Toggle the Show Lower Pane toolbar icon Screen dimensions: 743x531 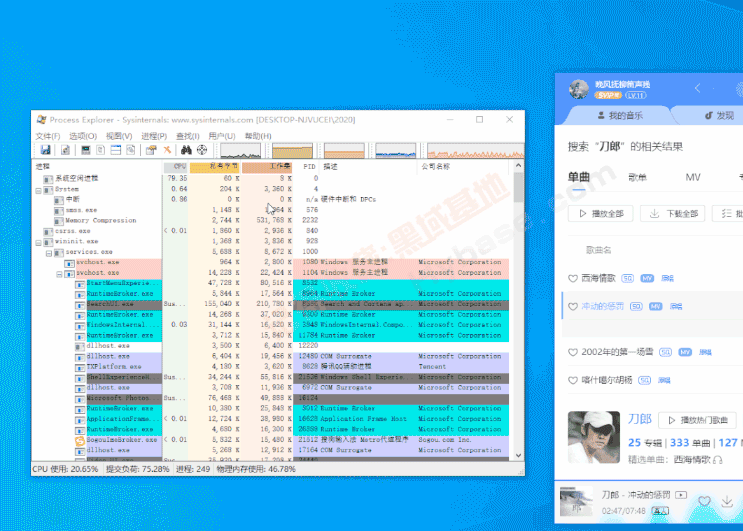(x=116, y=150)
